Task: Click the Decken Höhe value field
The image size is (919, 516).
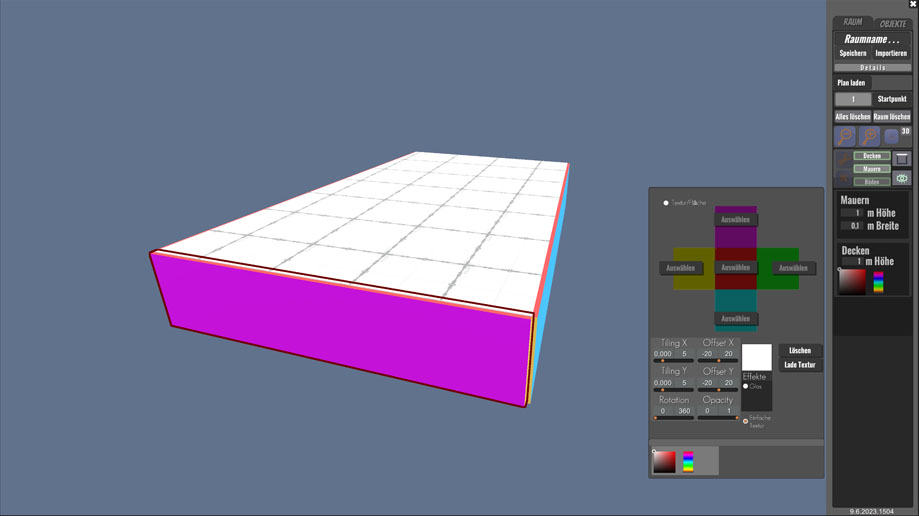Action: pyautogui.click(x=853, y=262)
